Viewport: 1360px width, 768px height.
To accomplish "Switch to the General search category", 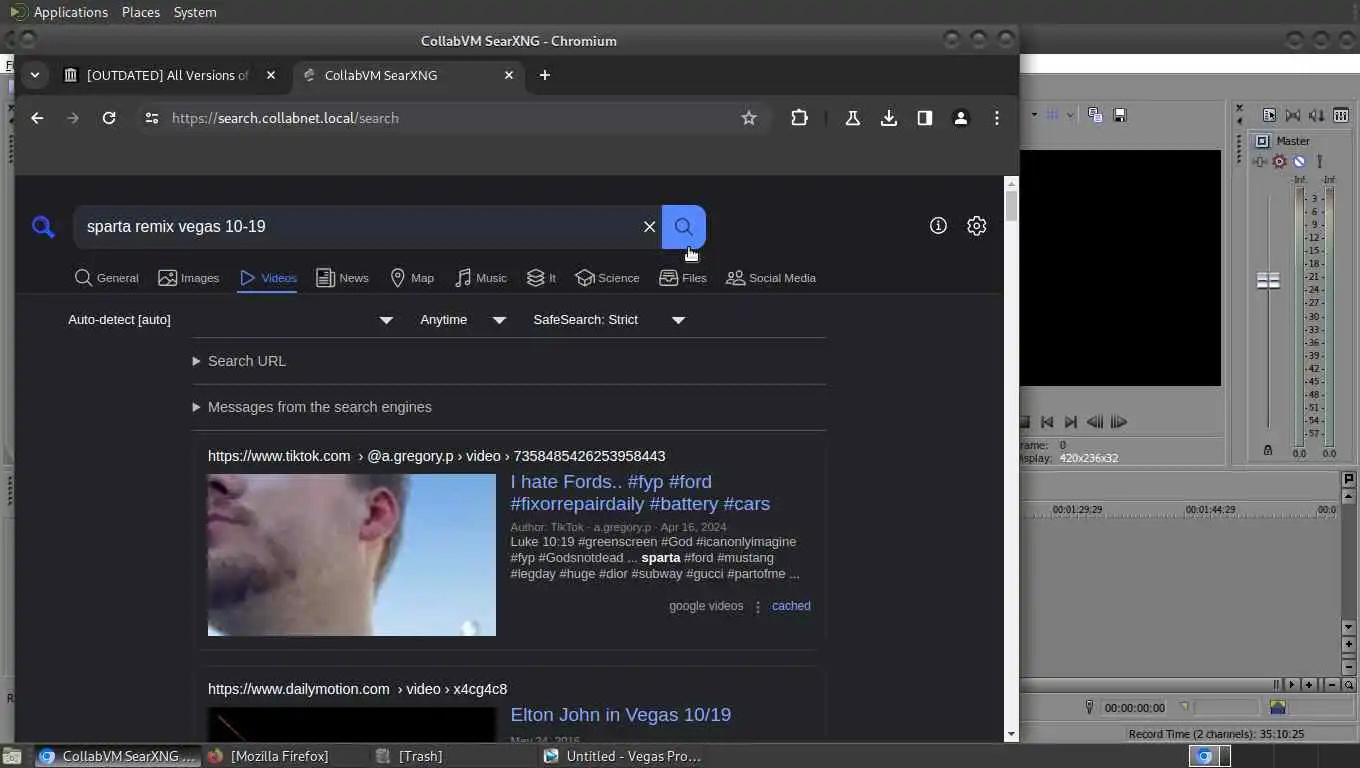I will click(107, 278).
